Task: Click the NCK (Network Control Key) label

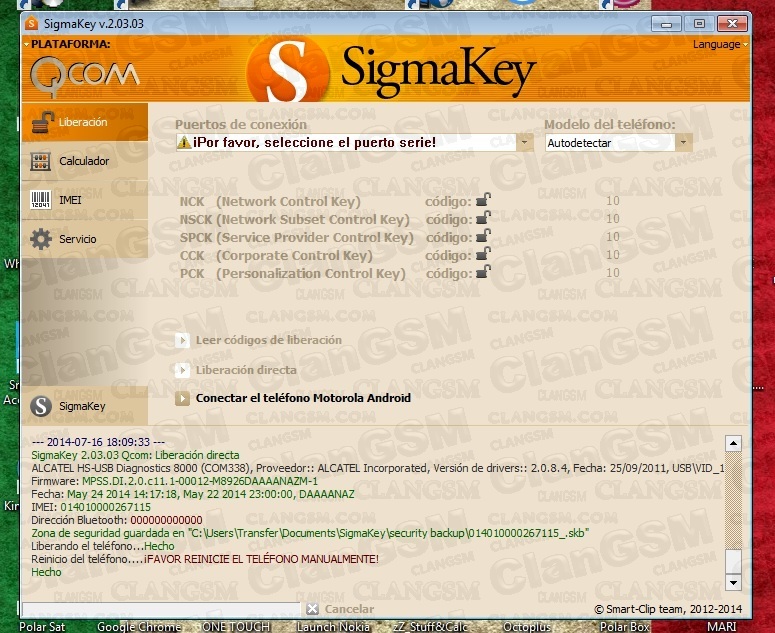Action: pyautogui.click(x=270, y=201)
